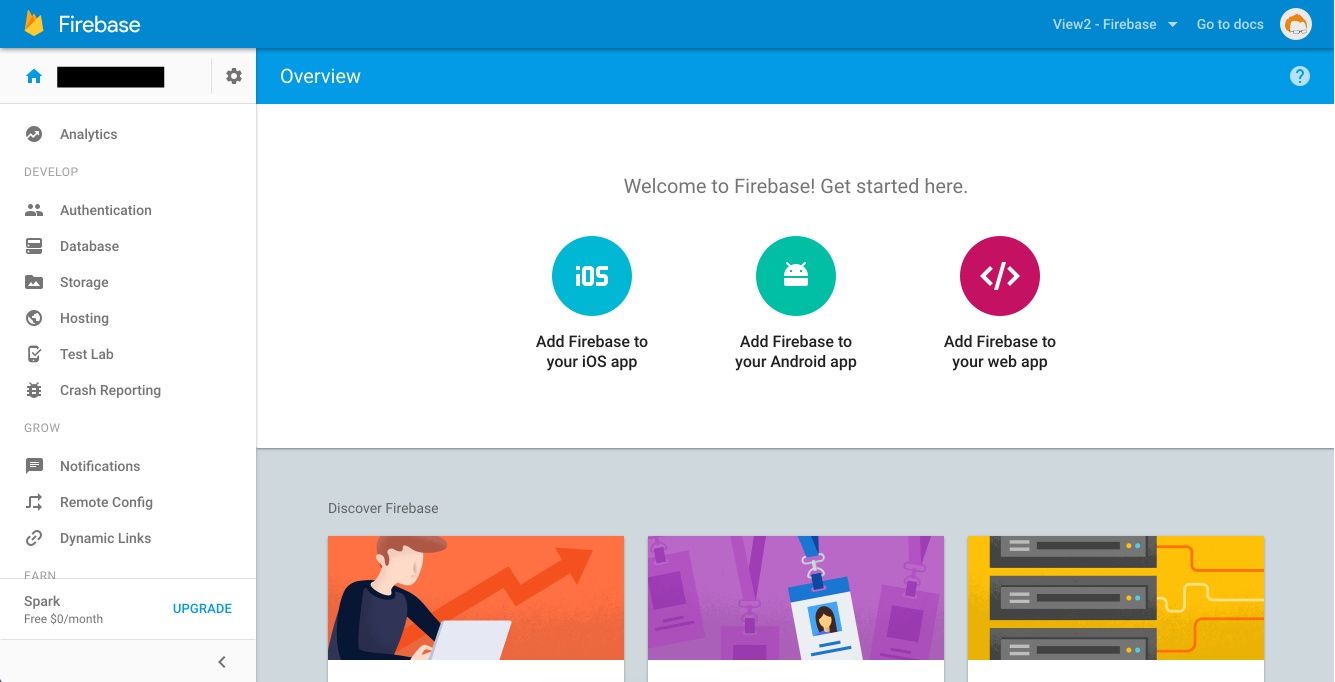Click the iOS circle icon
Viewport: 1335px width, 682px height.
click(x=592, y=276)
